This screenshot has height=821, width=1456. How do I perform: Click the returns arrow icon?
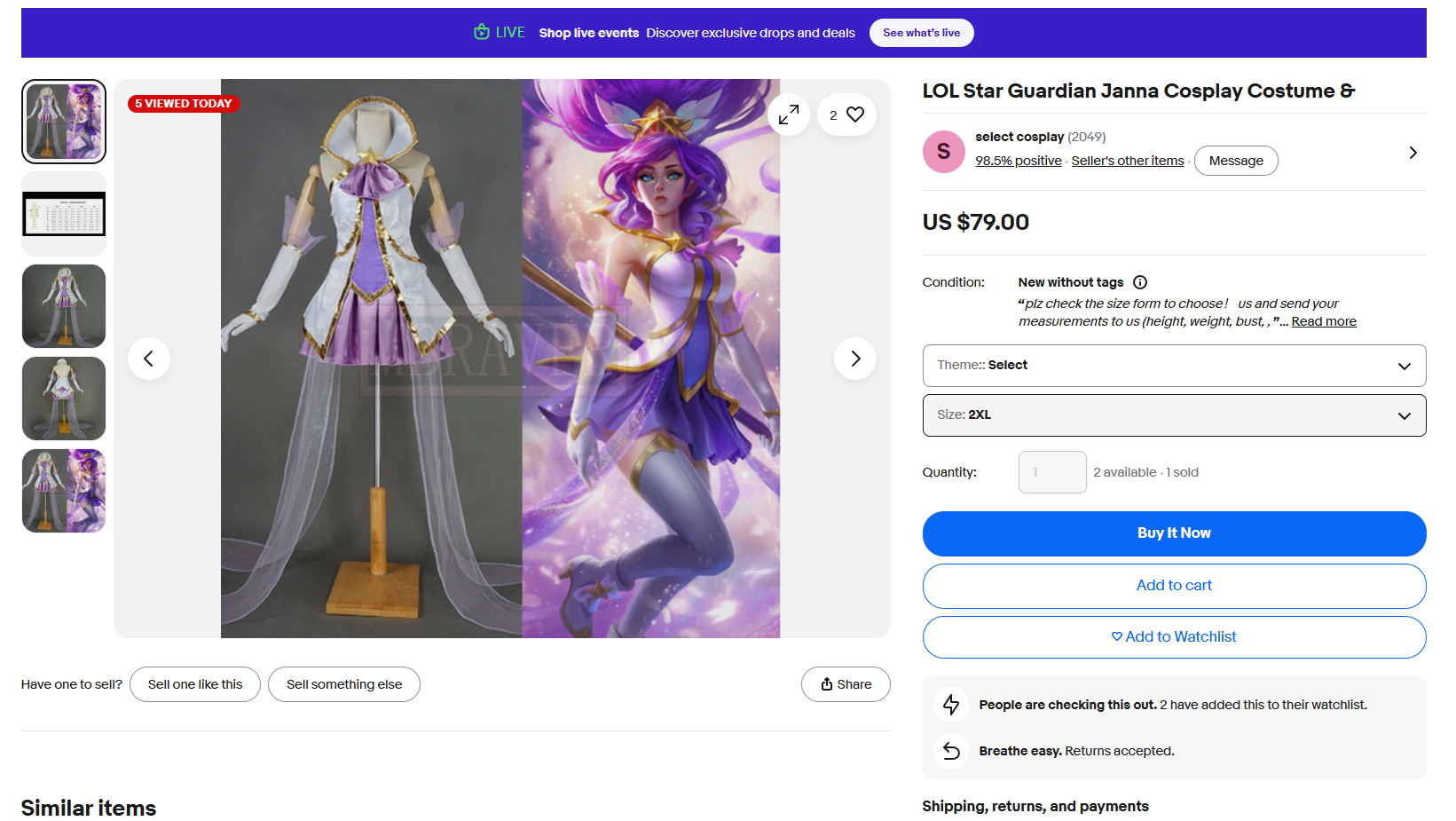951,751
